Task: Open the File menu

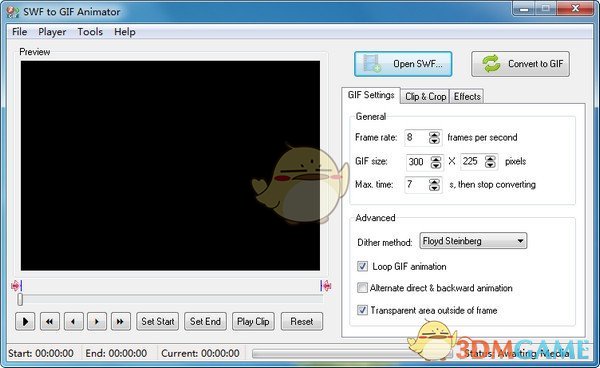Action: 20,32
